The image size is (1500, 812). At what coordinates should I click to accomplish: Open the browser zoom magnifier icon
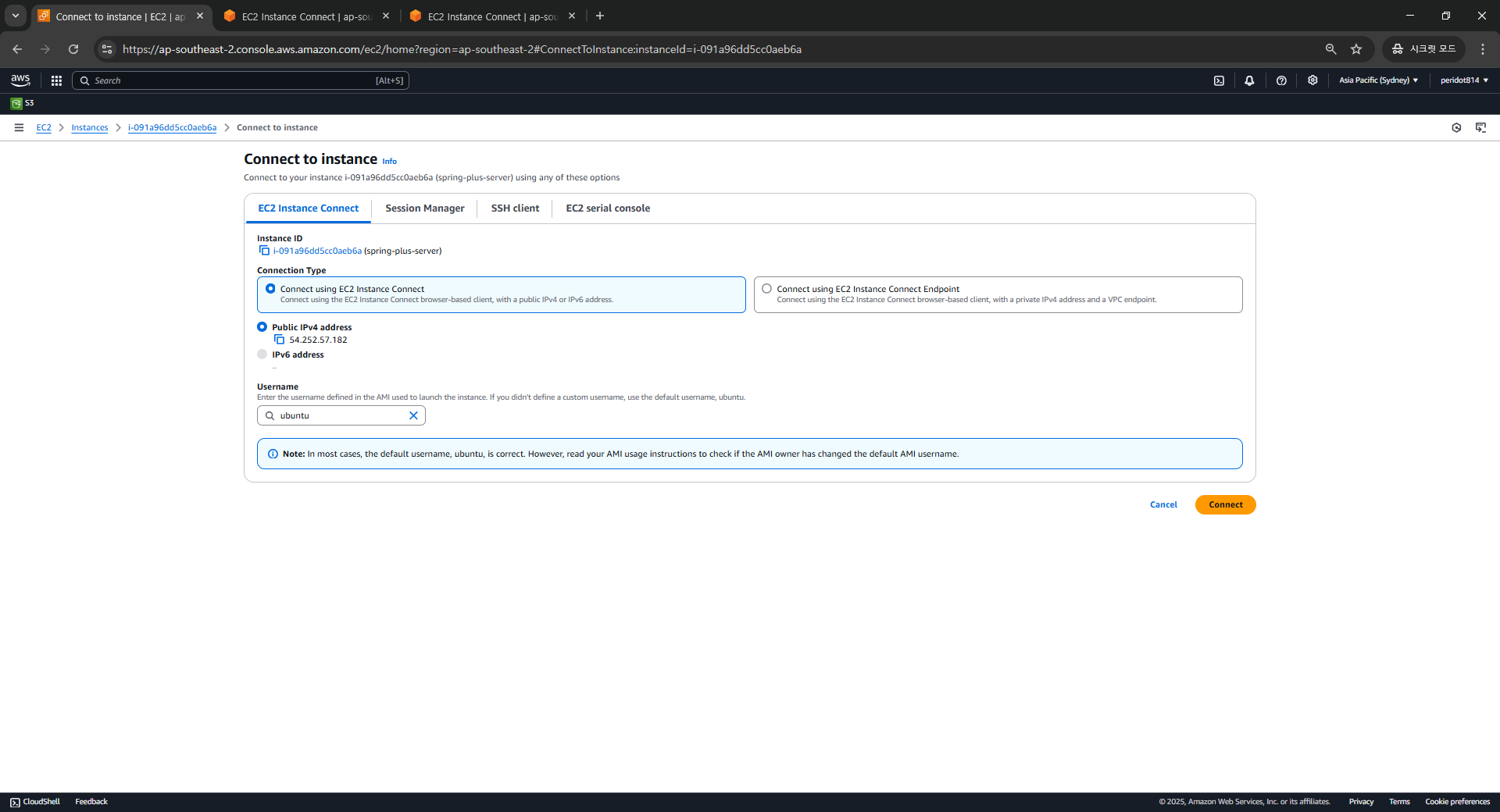point(1330,49)
